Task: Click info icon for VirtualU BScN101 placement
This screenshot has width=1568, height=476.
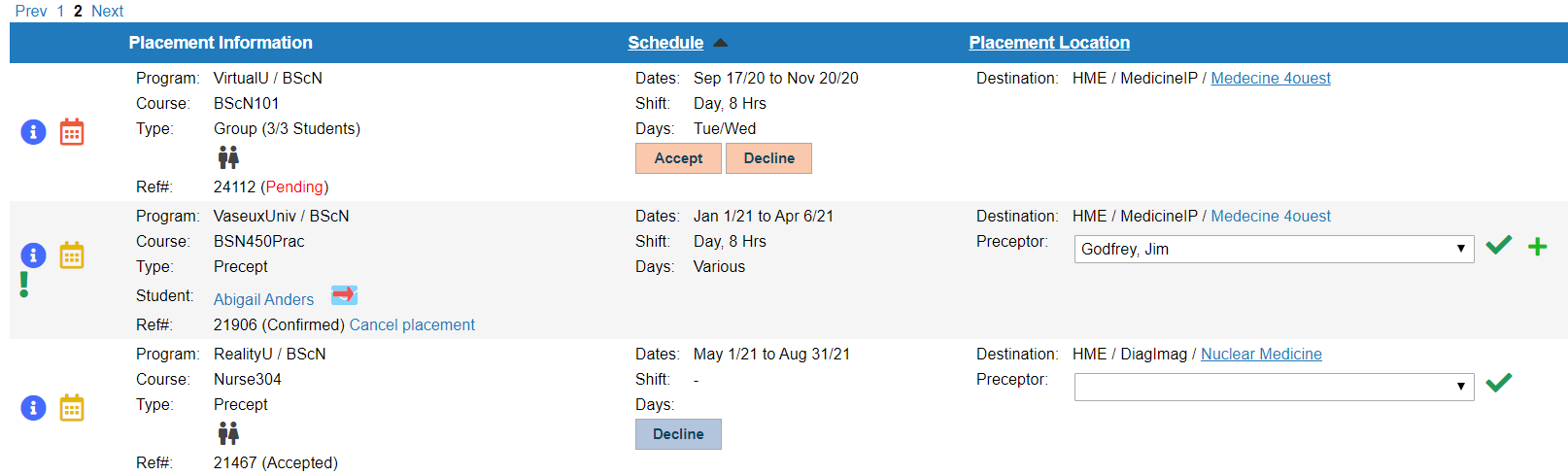Action: click(33, 132)
